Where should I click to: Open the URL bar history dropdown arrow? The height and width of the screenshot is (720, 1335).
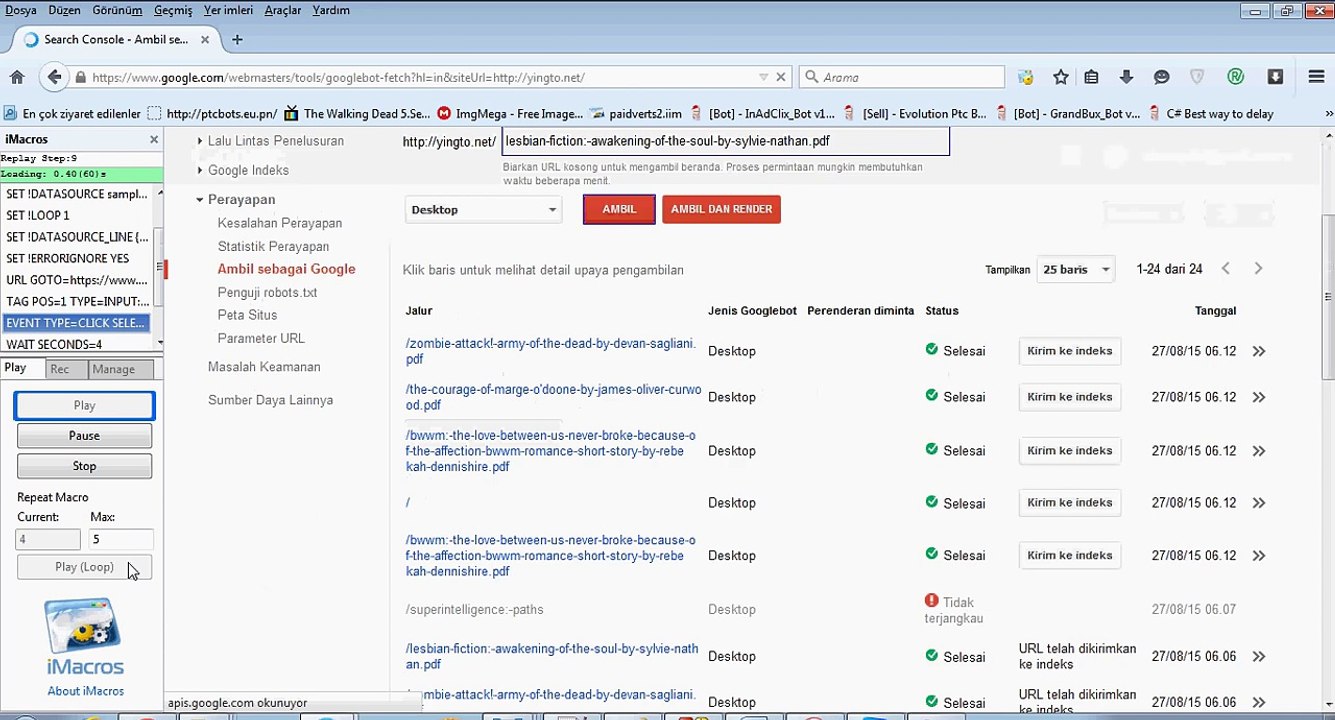[x=763, y=77]
